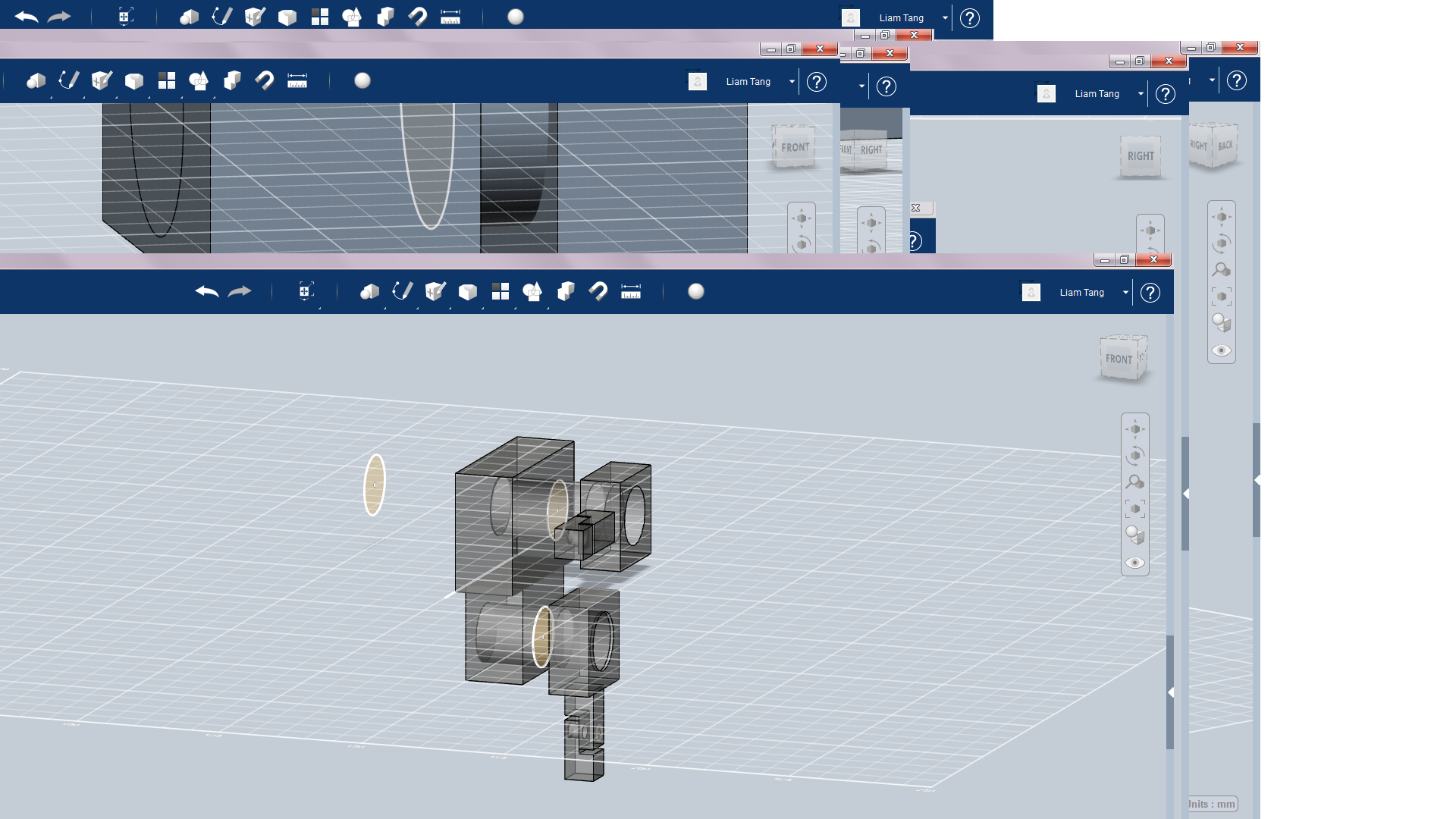The width and height of the screenshot is (1456, 819).
Task: Open the Sketch tool in the front window
Action: (x=402, y=291)
